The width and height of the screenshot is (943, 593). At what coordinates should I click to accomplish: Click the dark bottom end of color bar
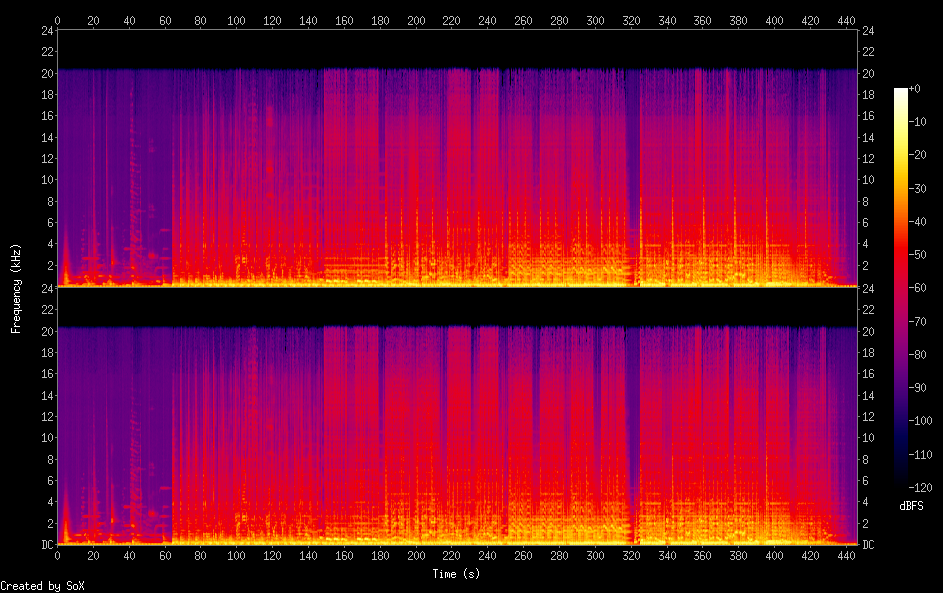point(901,482)
